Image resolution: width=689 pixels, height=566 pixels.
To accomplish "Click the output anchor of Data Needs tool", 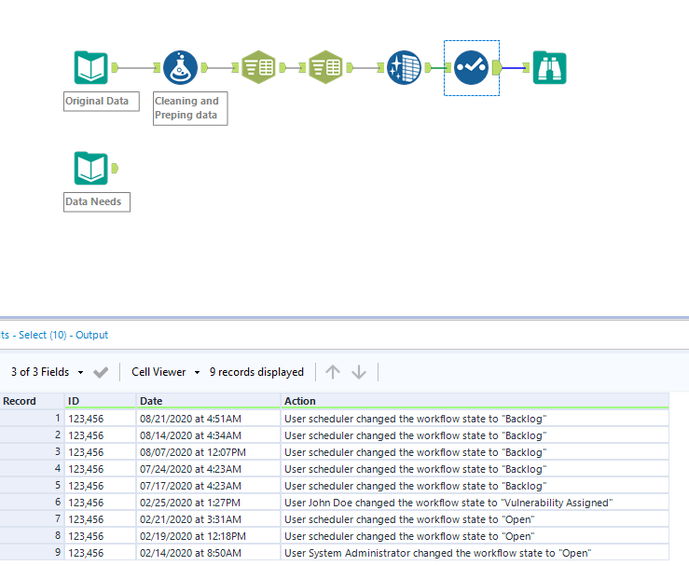I will point(115,168).
